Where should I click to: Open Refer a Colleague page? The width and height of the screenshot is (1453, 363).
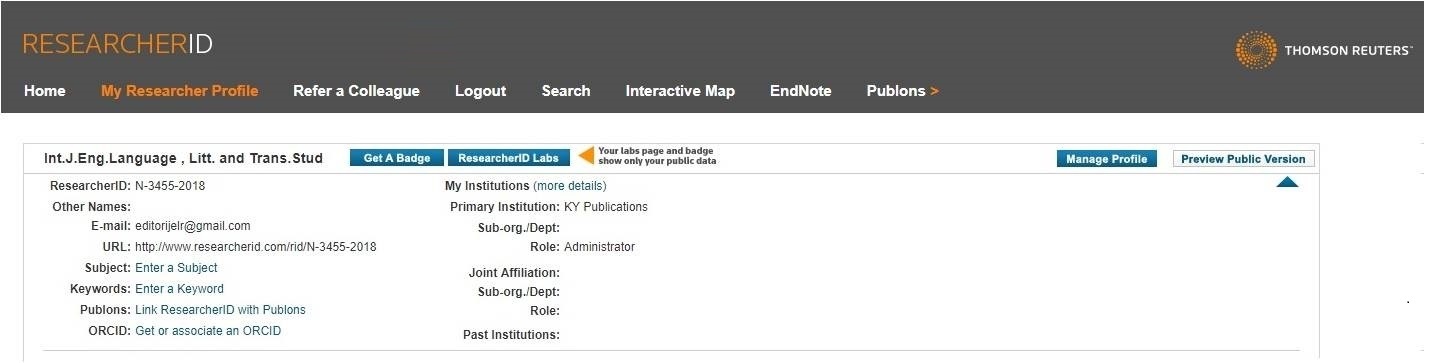click(356, 91)
